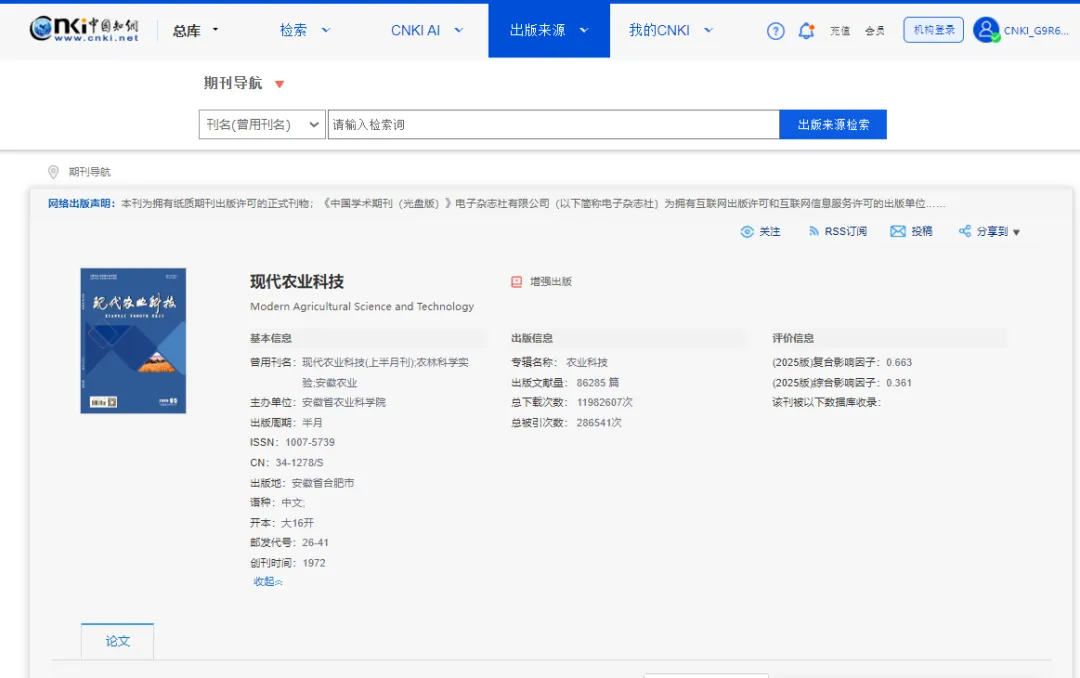Expand the red 期刊导航 triangle
Viewport: 1080px width, 678px height.
coord(280,84)
